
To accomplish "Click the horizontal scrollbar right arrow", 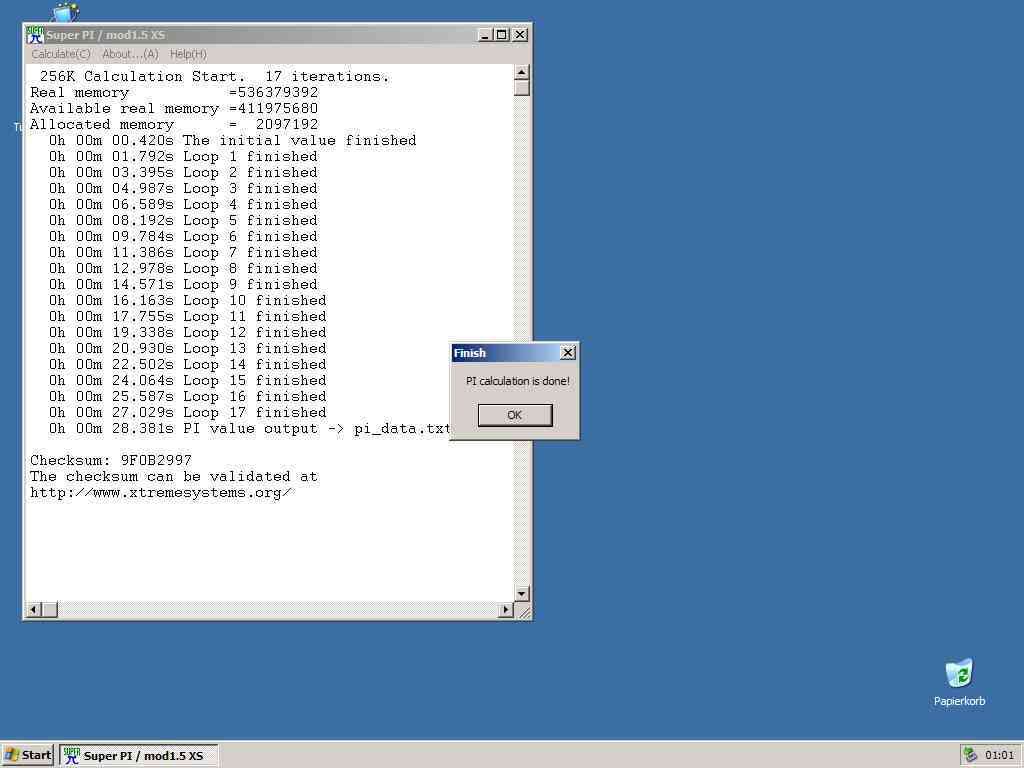I will (x=505, y=609).
